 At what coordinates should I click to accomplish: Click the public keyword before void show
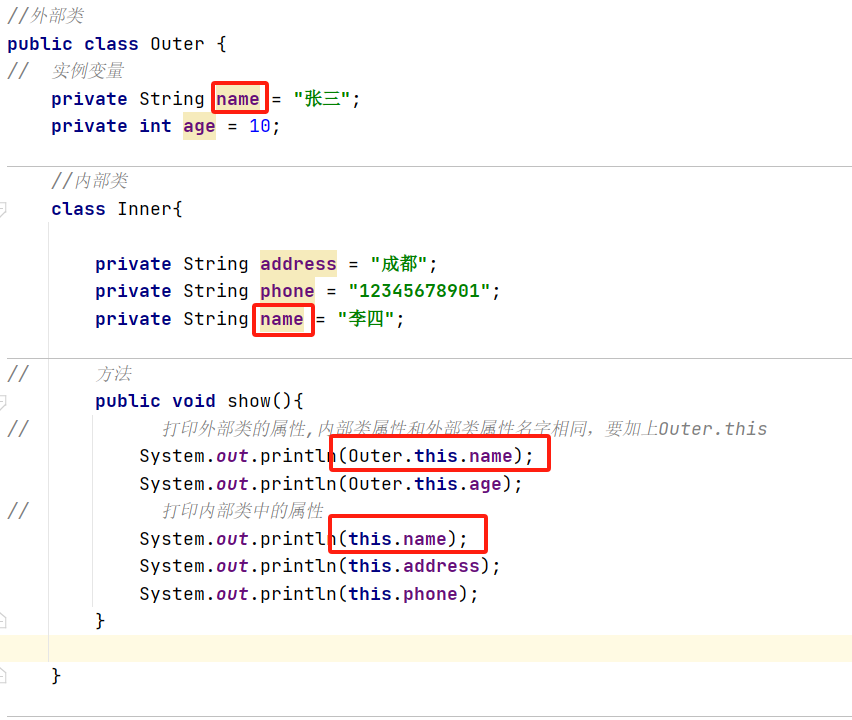(128, 401)
